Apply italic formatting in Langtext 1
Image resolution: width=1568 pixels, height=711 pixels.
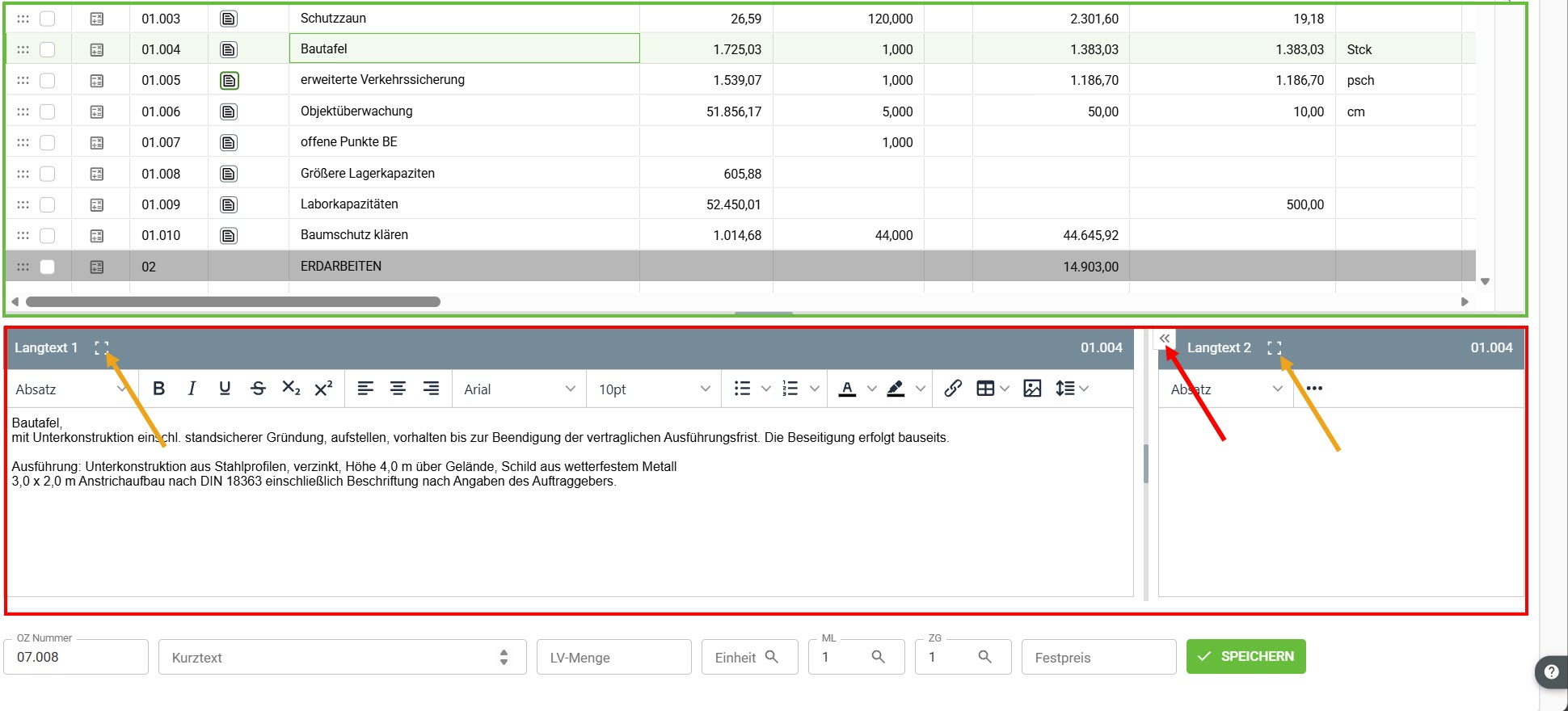coord(192,389)
